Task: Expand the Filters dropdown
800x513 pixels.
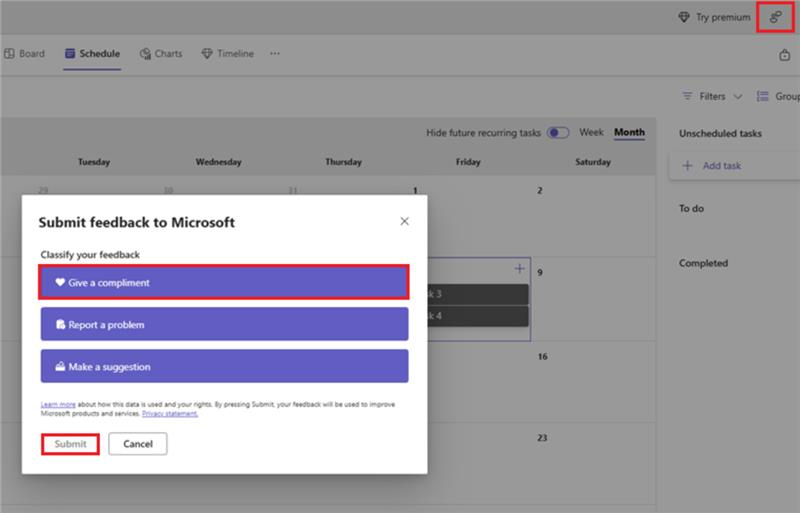Action: [712, 96]
